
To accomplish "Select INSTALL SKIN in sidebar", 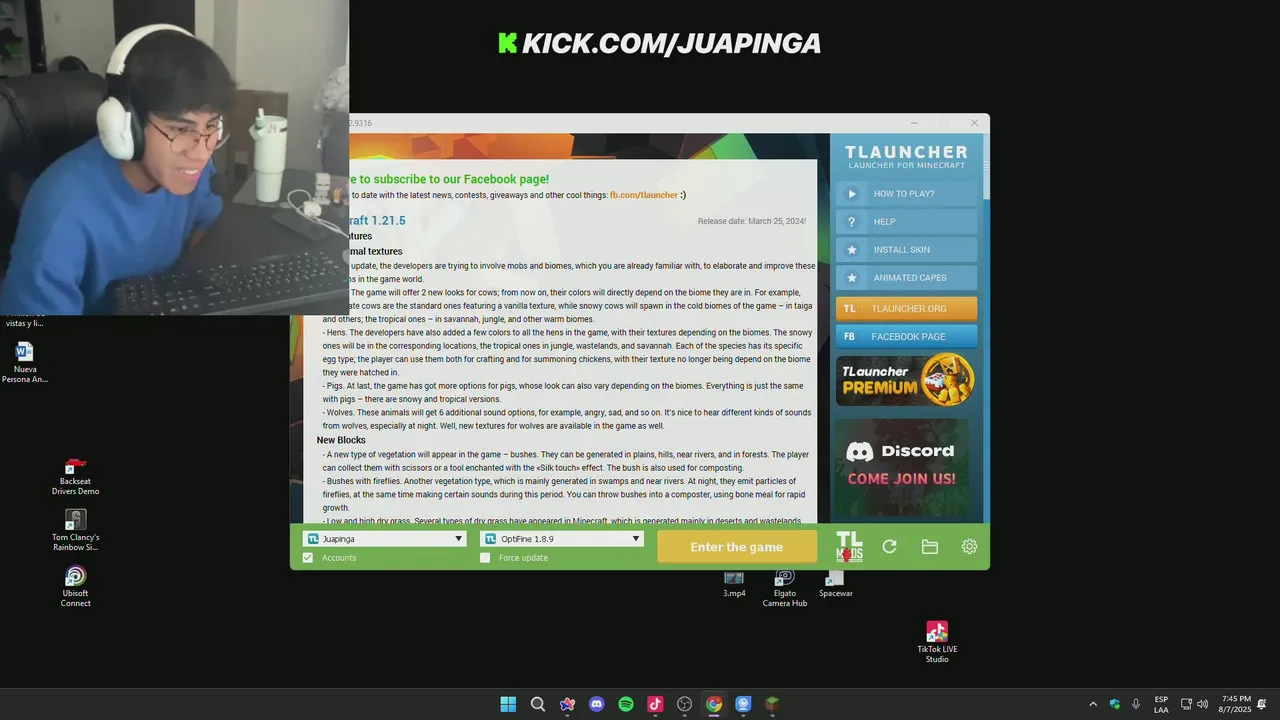I will pos(906,250).
